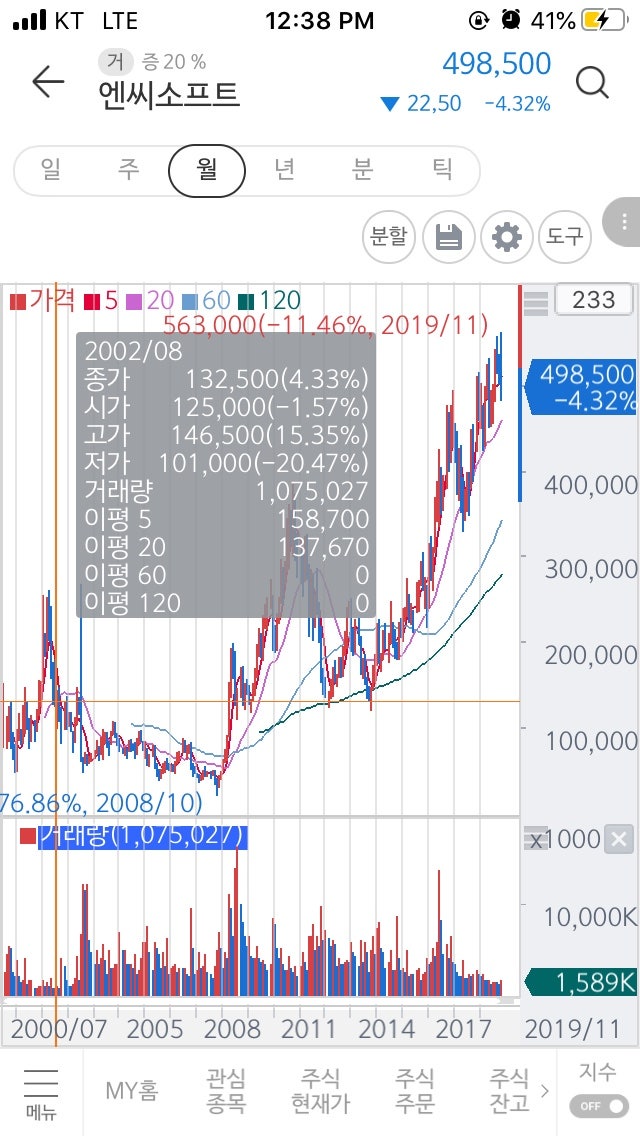Open 관심종목 watchlist
640x1136 pixels.
225,1091
